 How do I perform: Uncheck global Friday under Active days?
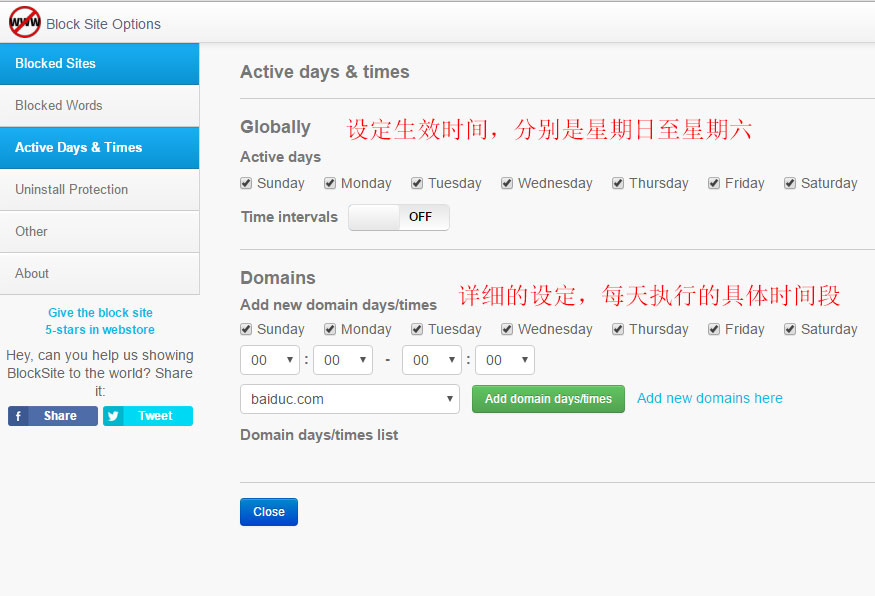coord(714,183)
